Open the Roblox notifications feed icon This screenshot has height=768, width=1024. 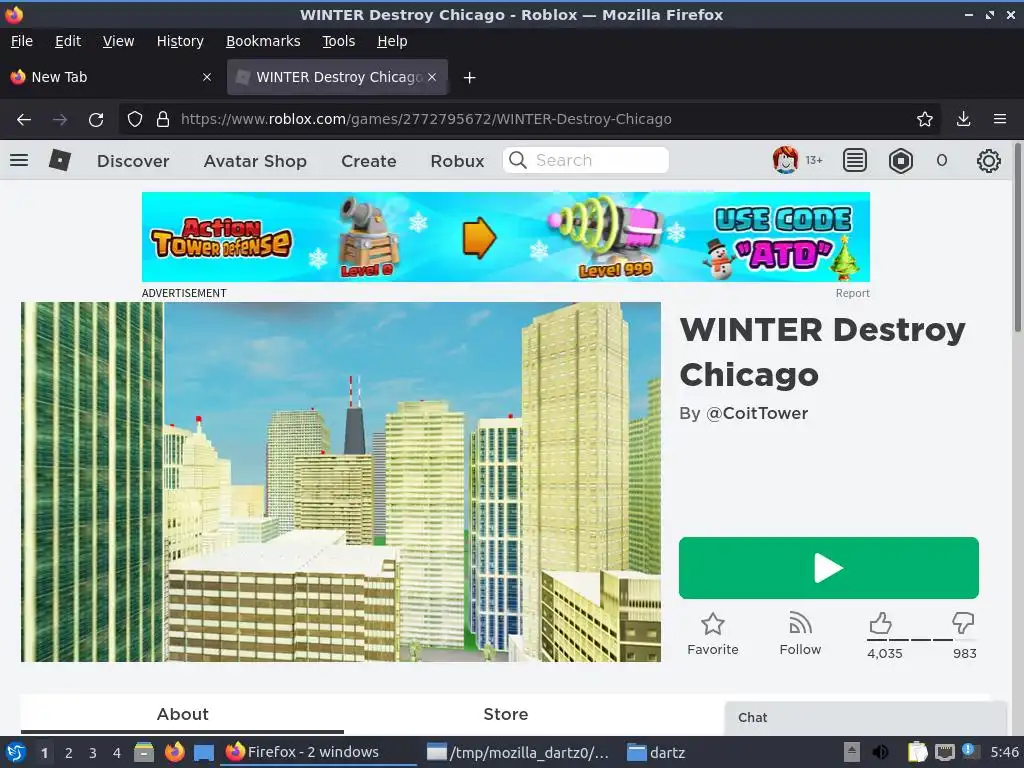pos(854,160)
